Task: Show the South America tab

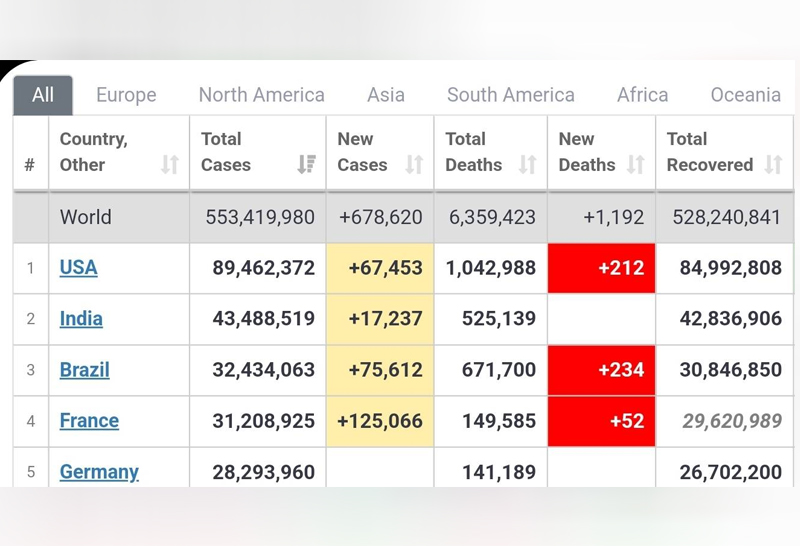Action: tap(510, 95)
